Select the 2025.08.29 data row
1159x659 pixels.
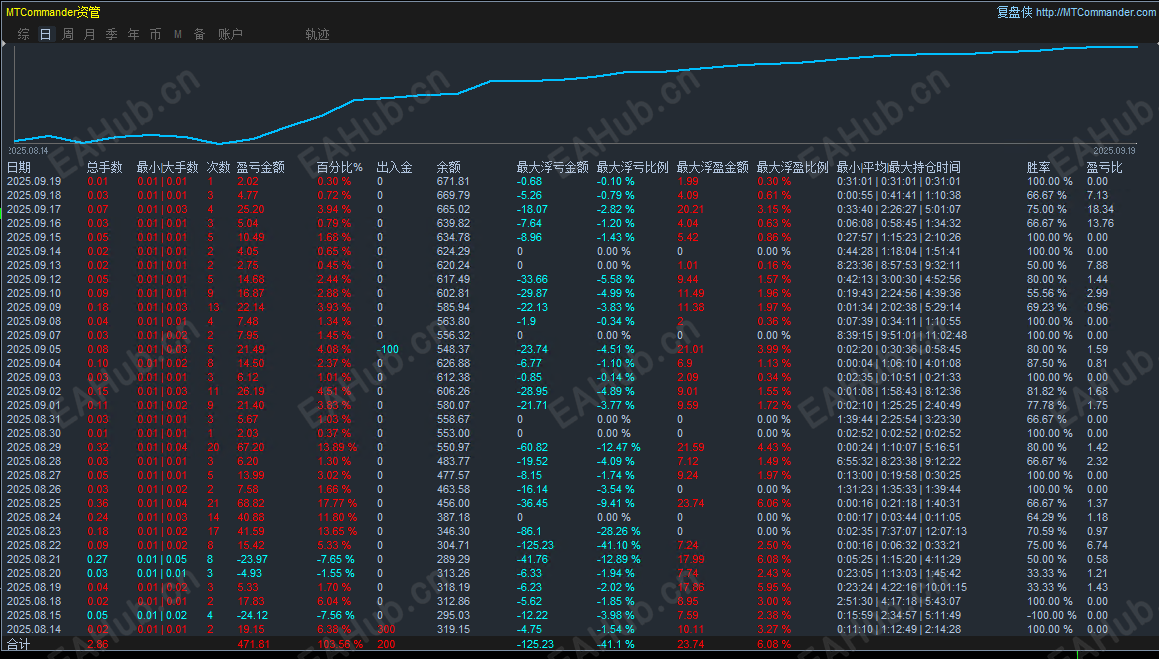coord(580,447)
